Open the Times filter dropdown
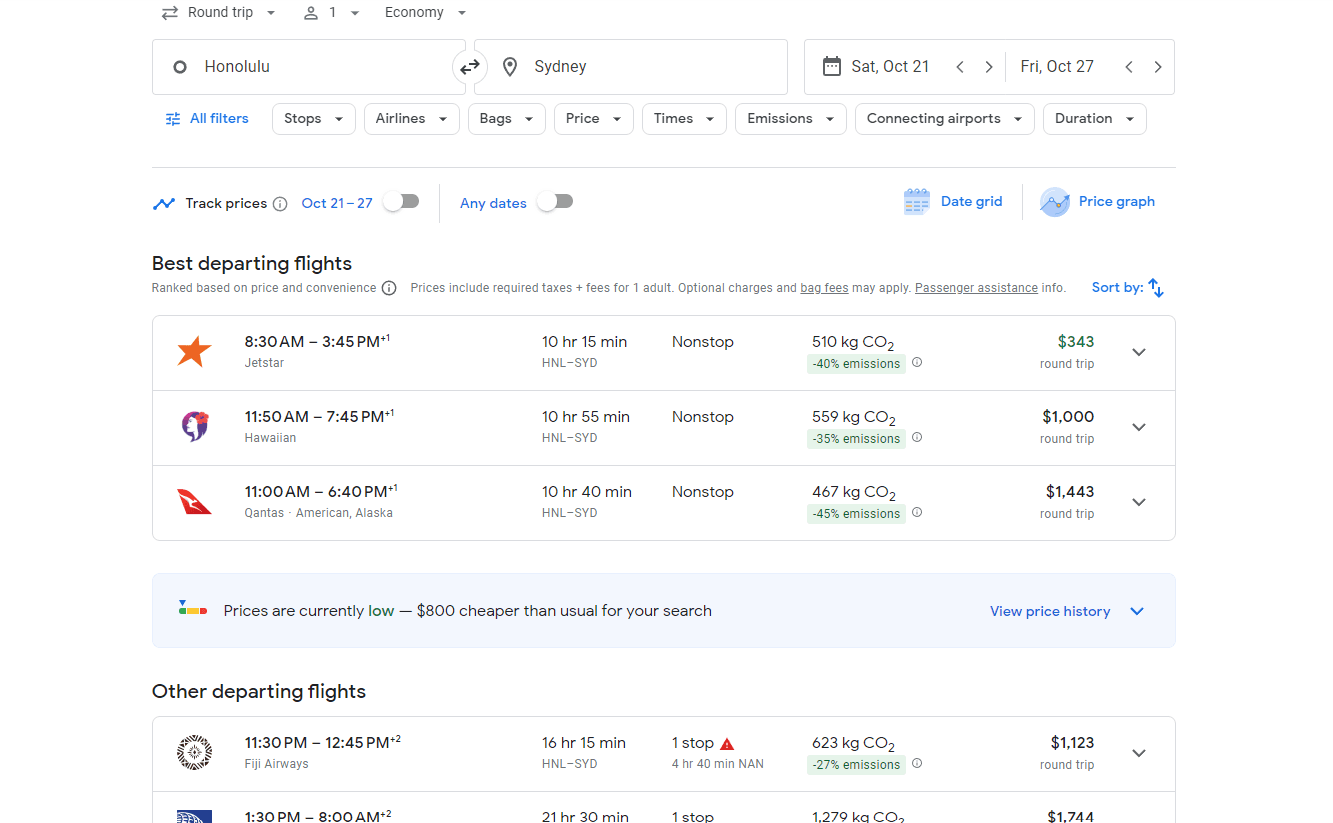Image resolution: width=1333 pixels, height=823 pixels. [x=684, y=119]
